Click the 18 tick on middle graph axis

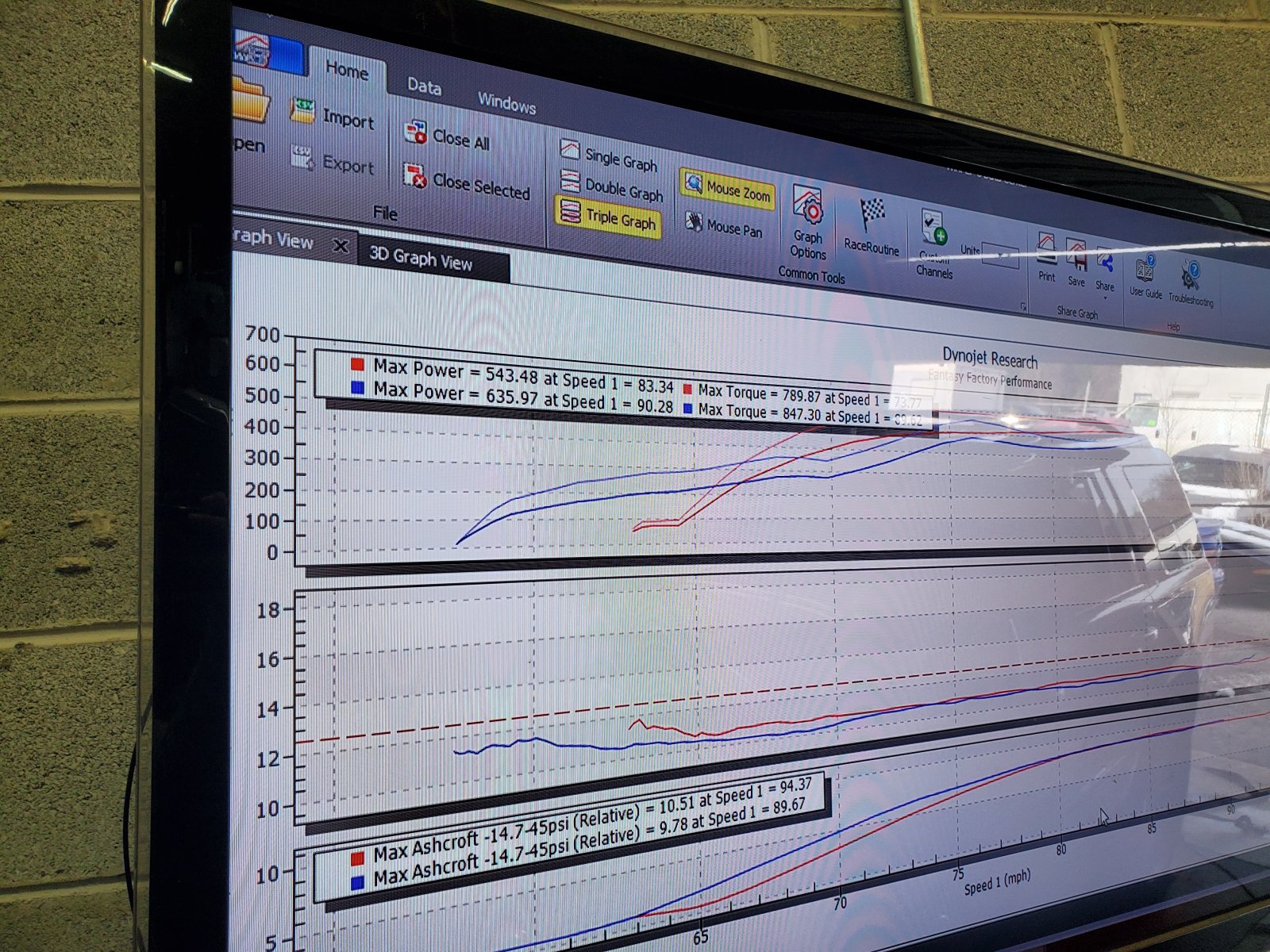click(x=268, y=609)
